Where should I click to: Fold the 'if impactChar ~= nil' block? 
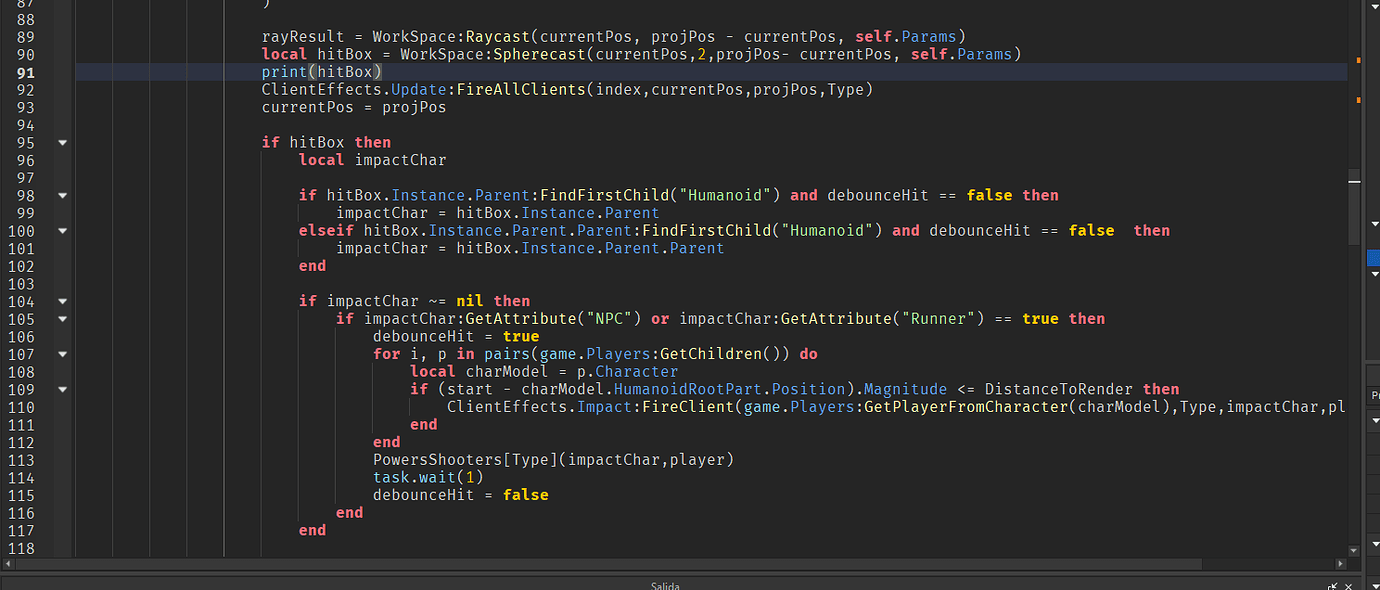62,300
